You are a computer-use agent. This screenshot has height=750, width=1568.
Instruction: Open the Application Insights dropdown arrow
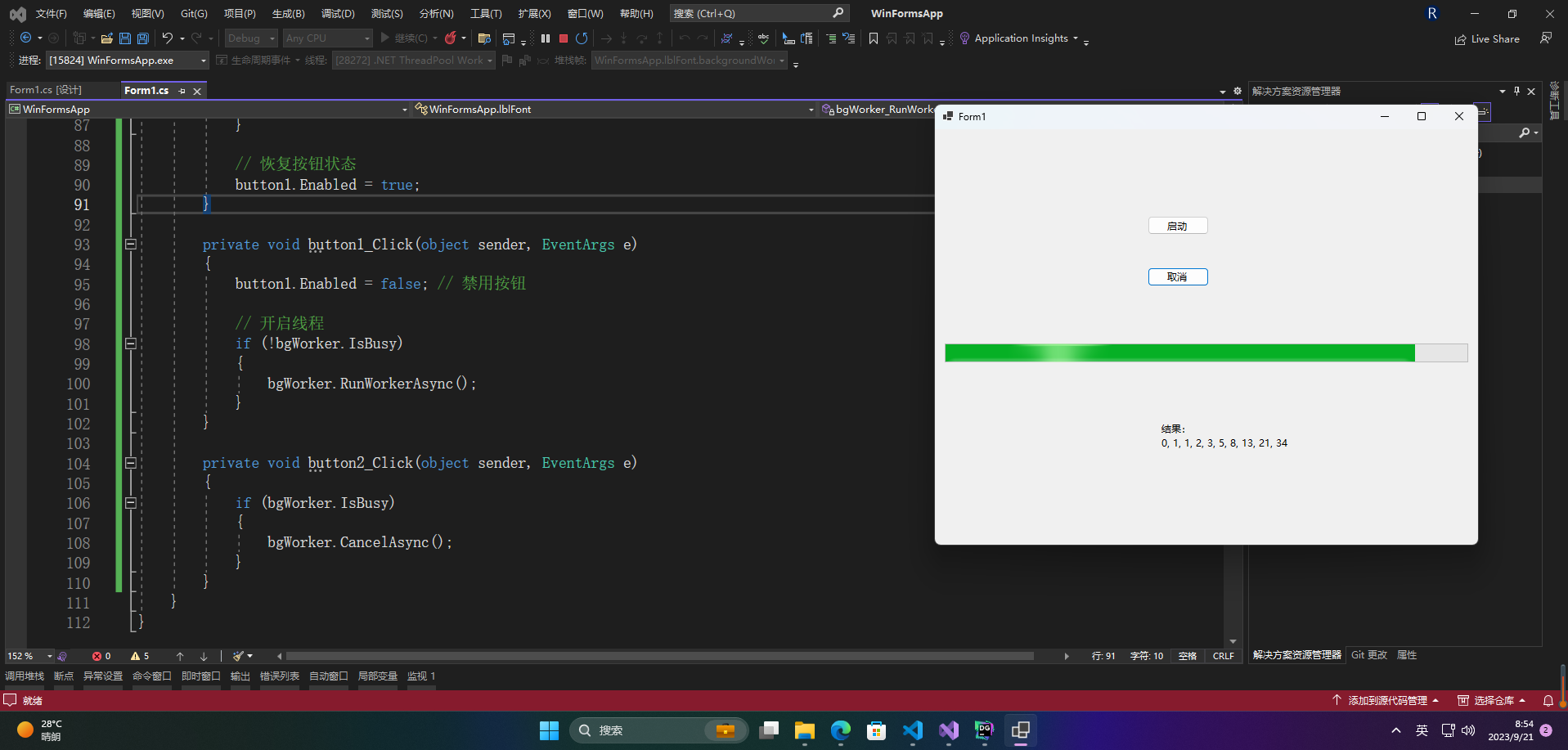point(1076,38)
